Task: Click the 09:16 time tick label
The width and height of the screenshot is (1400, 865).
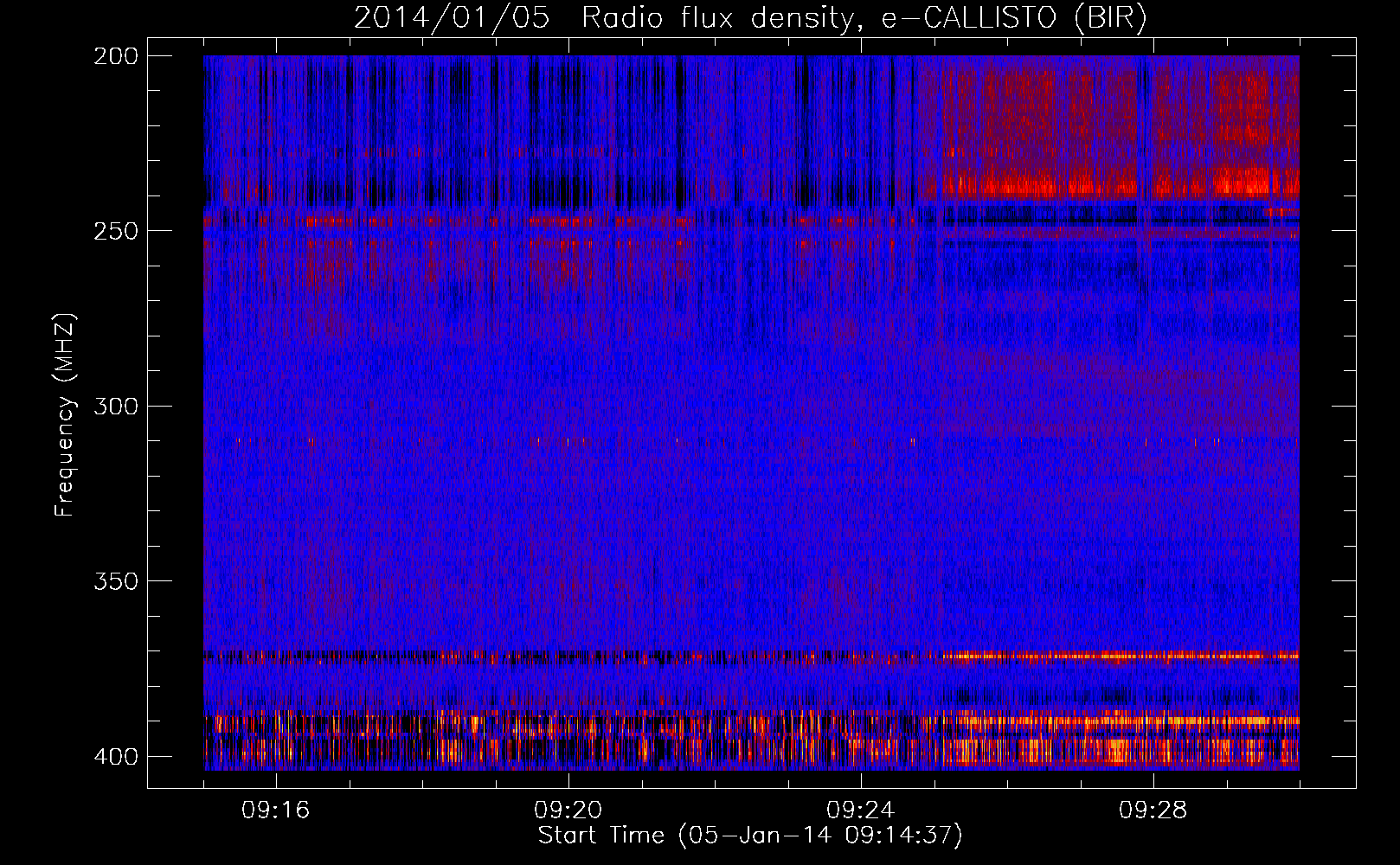Action: (x=275, y=811)
